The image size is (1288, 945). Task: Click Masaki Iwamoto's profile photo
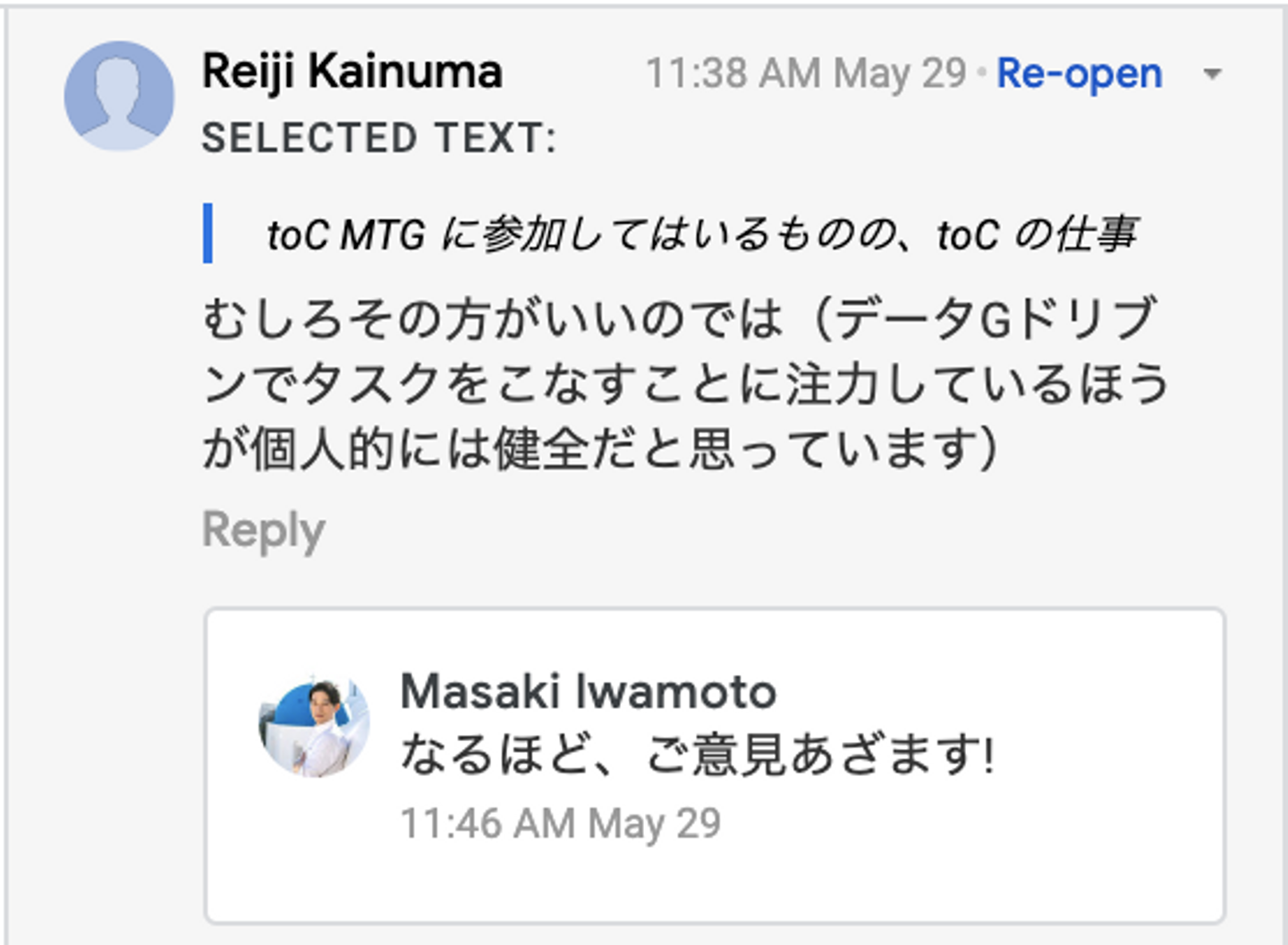pos(314,726)
